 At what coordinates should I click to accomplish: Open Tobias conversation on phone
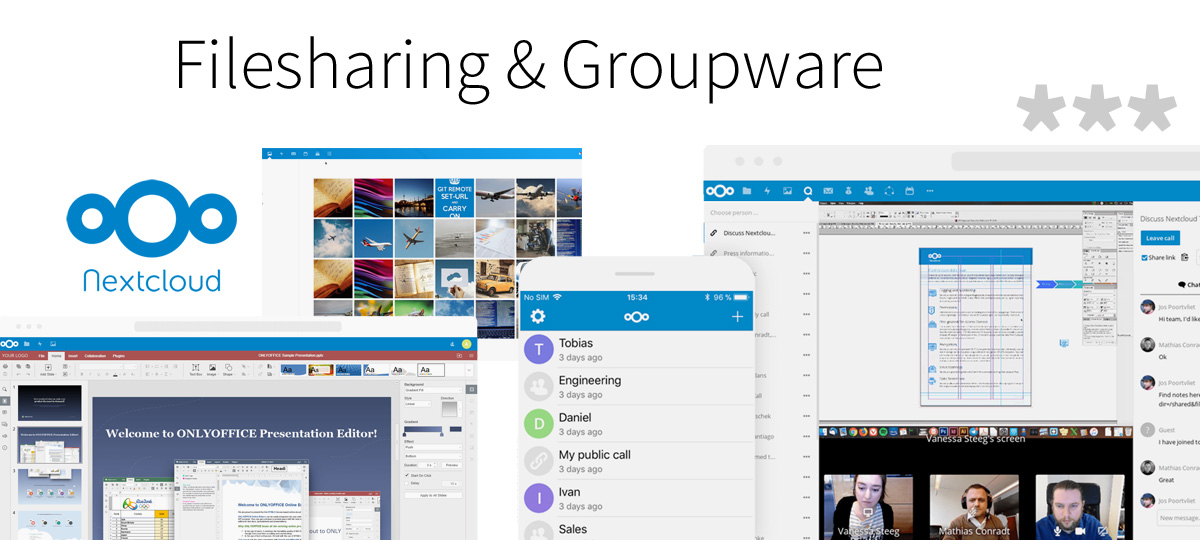click(x=638, y=349)
